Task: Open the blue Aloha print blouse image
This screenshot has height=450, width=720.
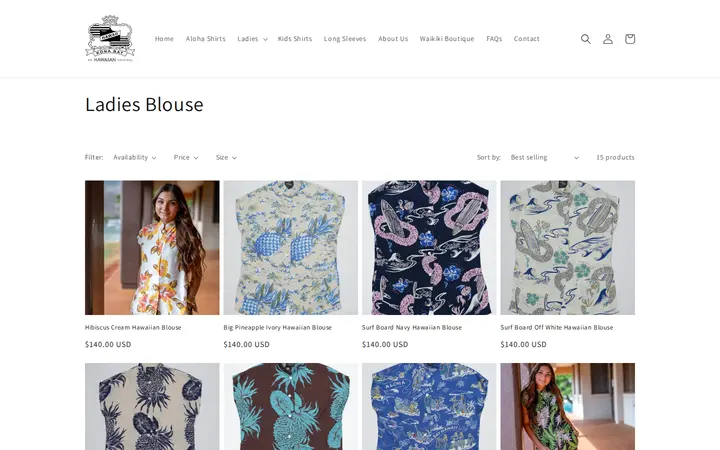Action: 429,406
